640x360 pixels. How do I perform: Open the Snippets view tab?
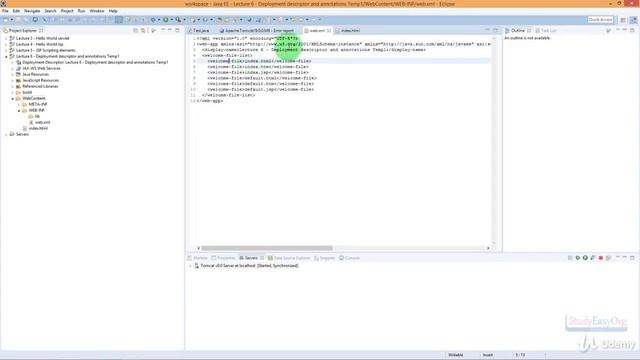coord(324,258)
